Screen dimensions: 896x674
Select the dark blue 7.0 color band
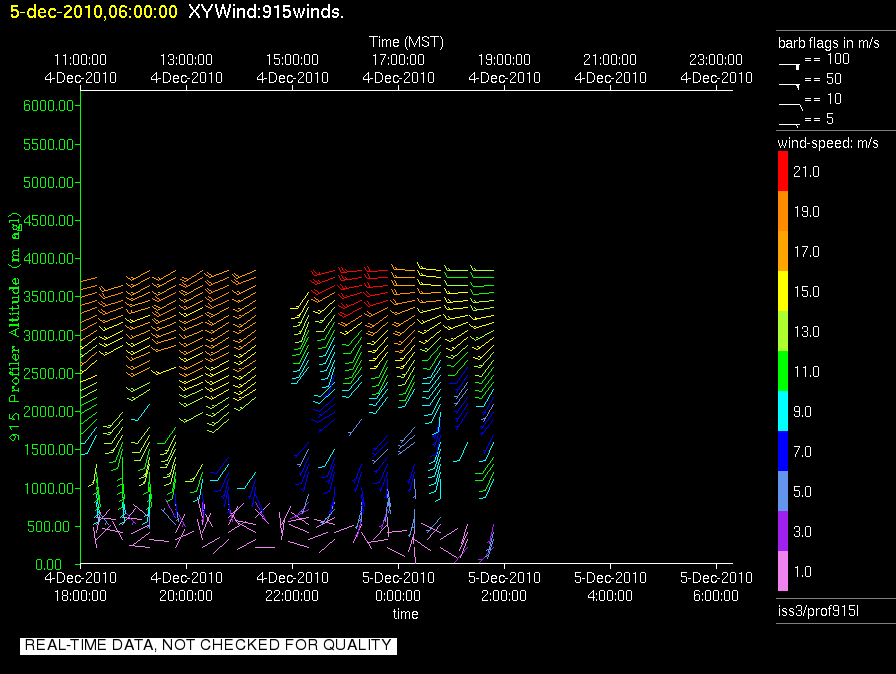click(783, 451)
